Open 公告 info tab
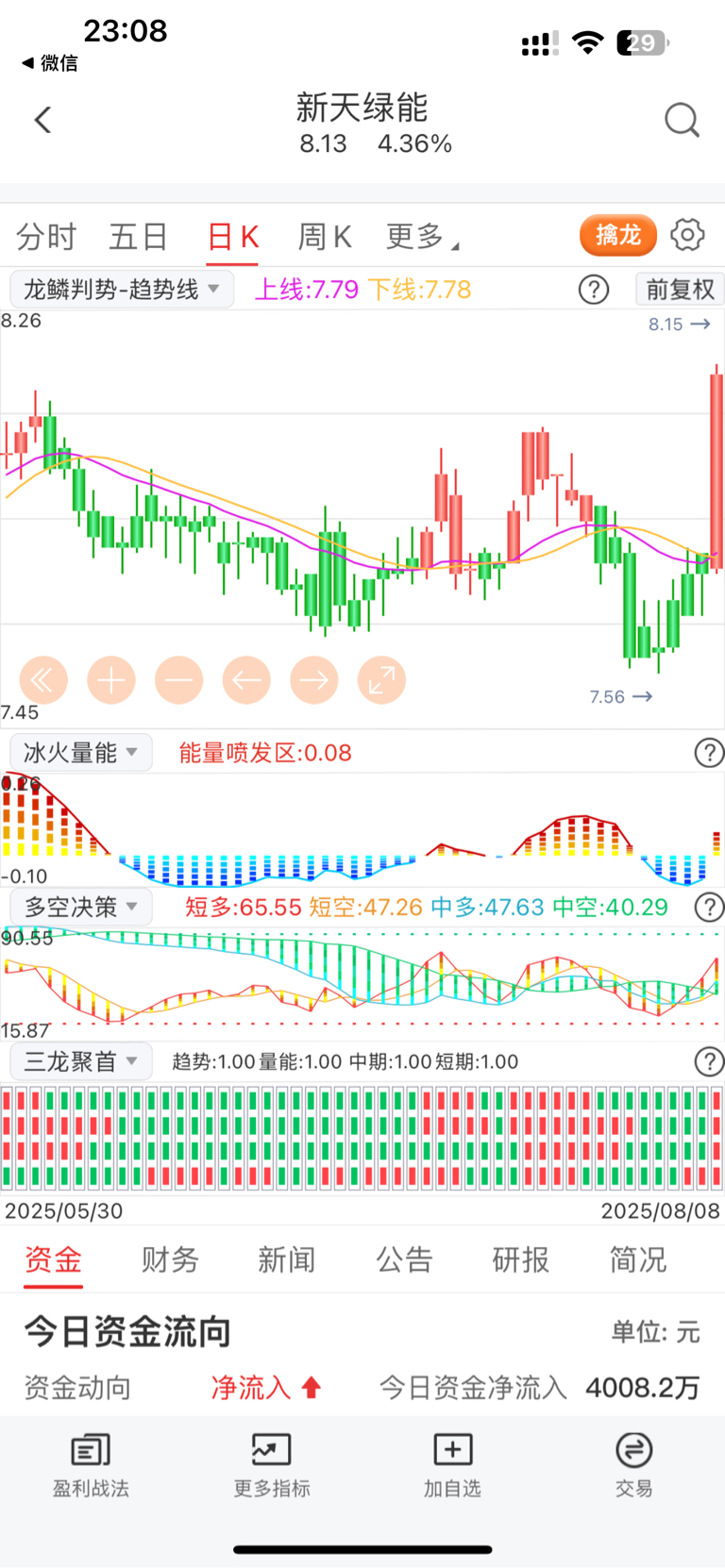725x1568 pixels. (404, 1259)
